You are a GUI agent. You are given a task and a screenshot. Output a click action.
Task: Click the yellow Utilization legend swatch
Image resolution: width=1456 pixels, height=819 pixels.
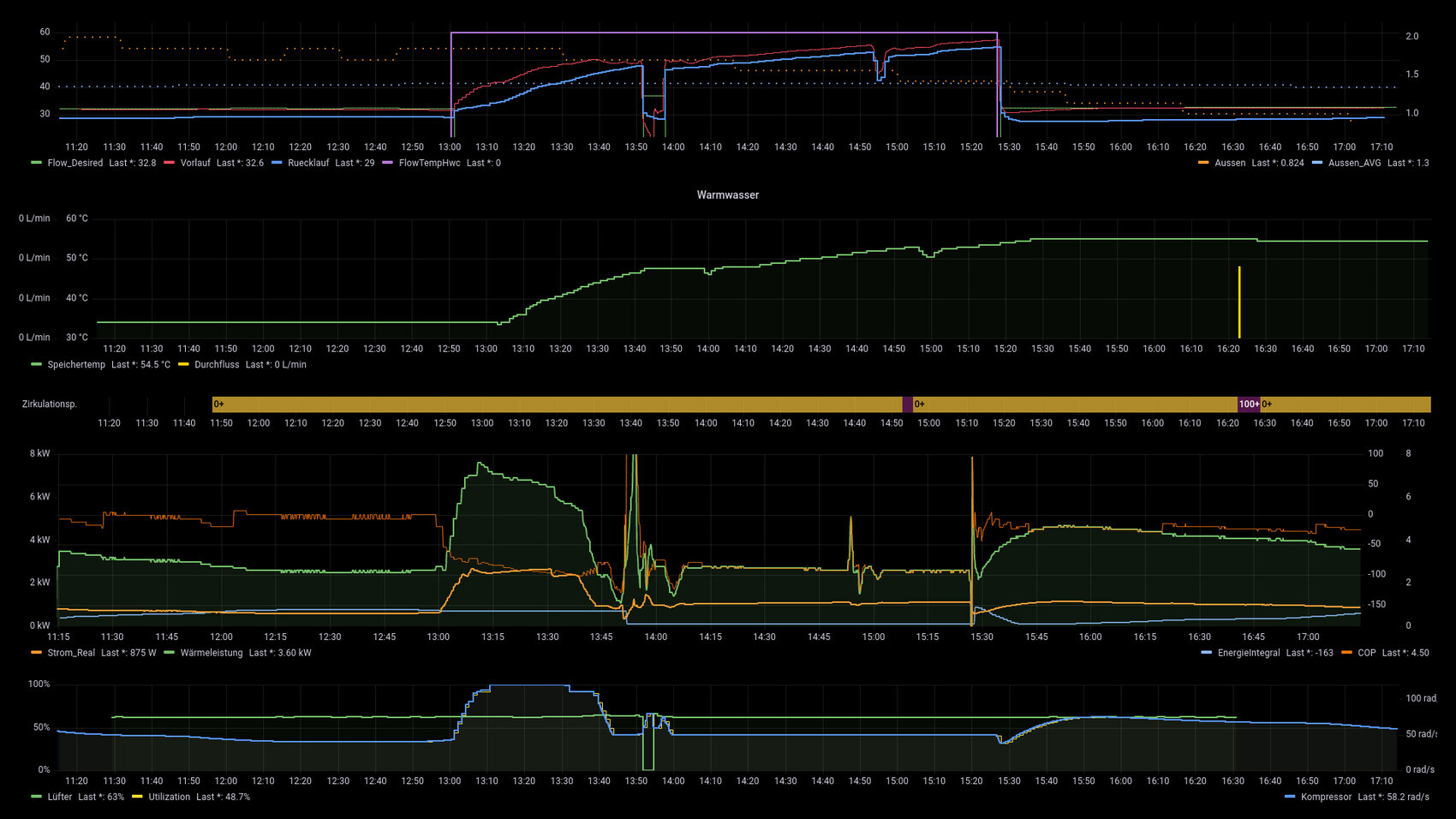[x=137, y=797]
